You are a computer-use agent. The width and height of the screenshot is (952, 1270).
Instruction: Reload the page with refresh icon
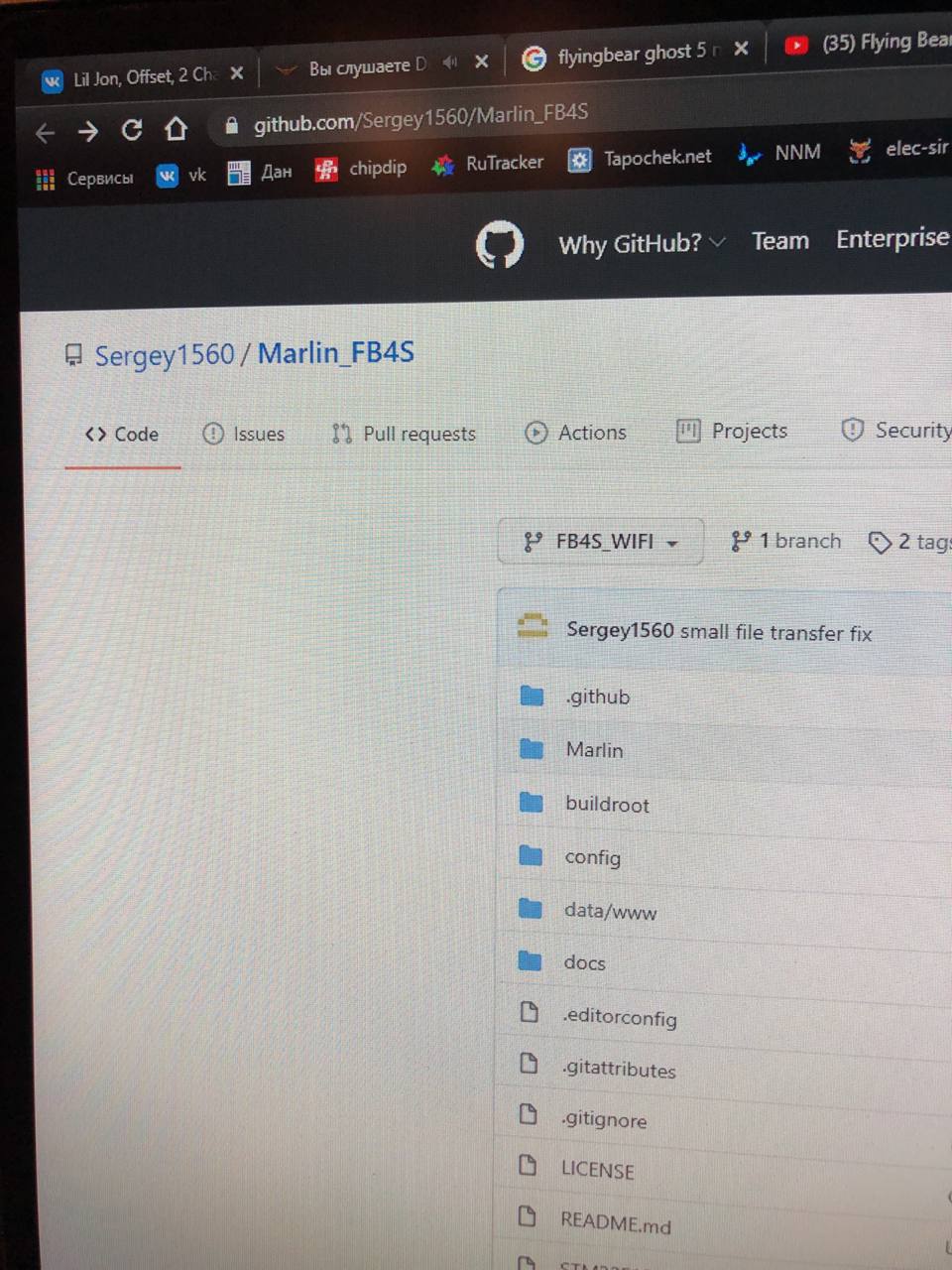tap(132, 129)
